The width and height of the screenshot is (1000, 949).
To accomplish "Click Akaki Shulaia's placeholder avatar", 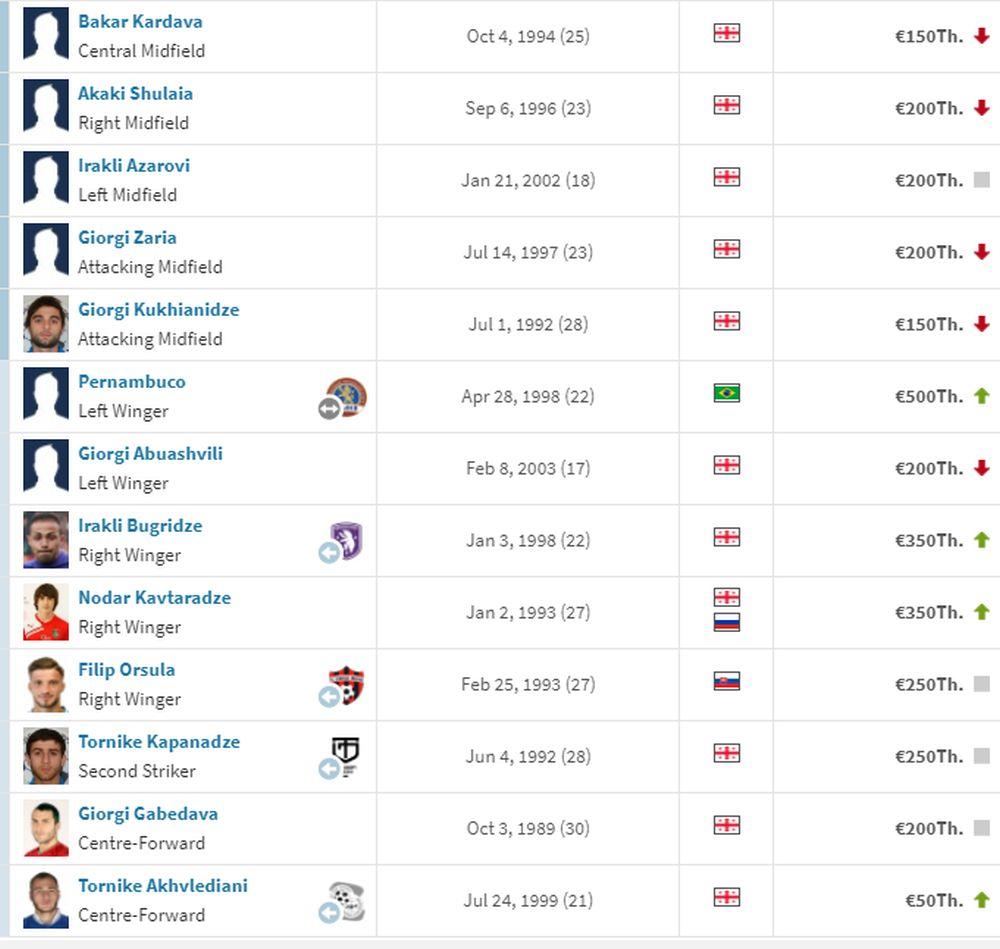I will click(x=46, y=108).
